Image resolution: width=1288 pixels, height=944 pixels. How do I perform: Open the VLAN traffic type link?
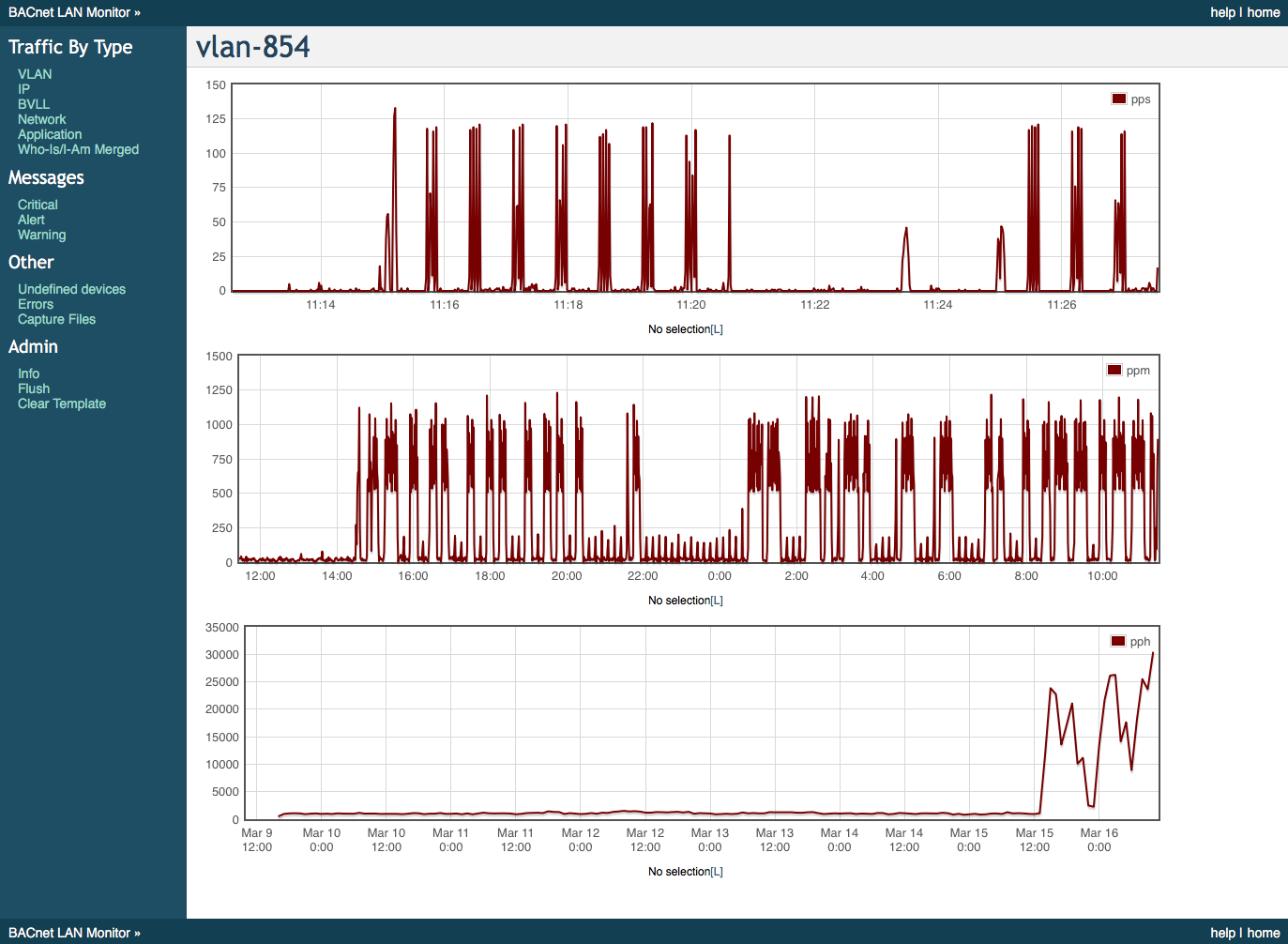35,74
